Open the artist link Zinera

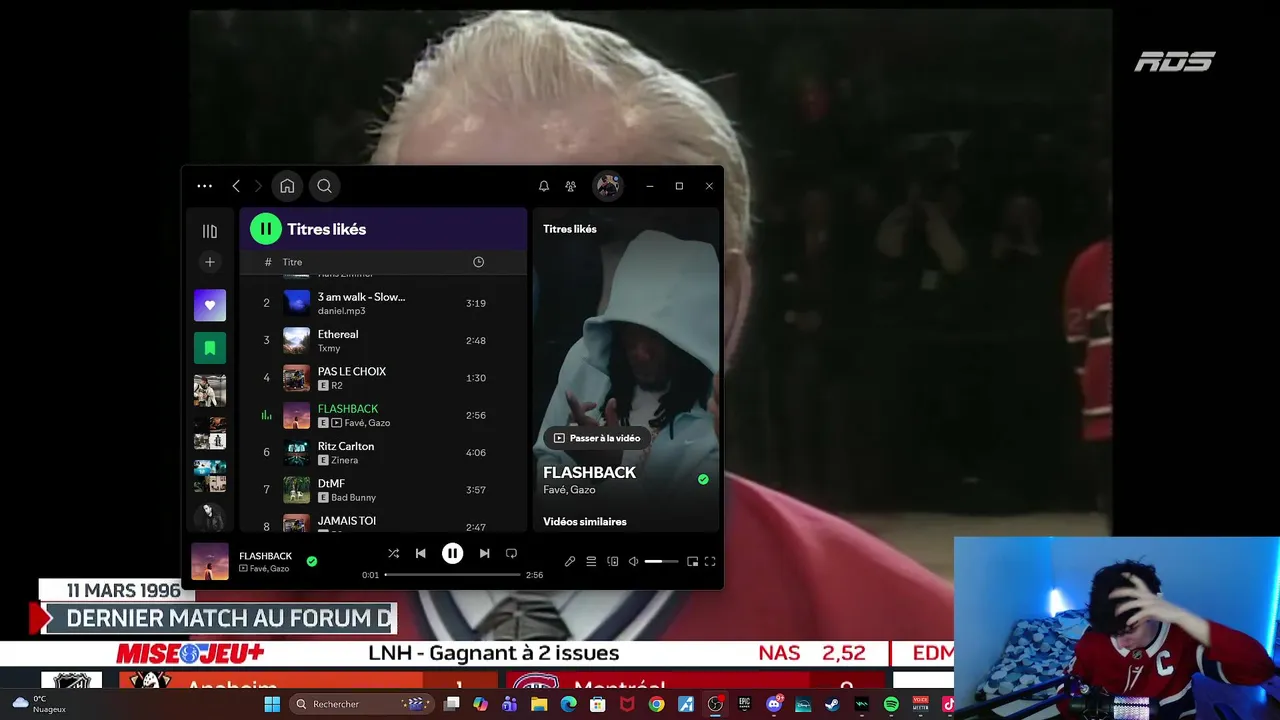pyautogui.click(x=344, y=460)
